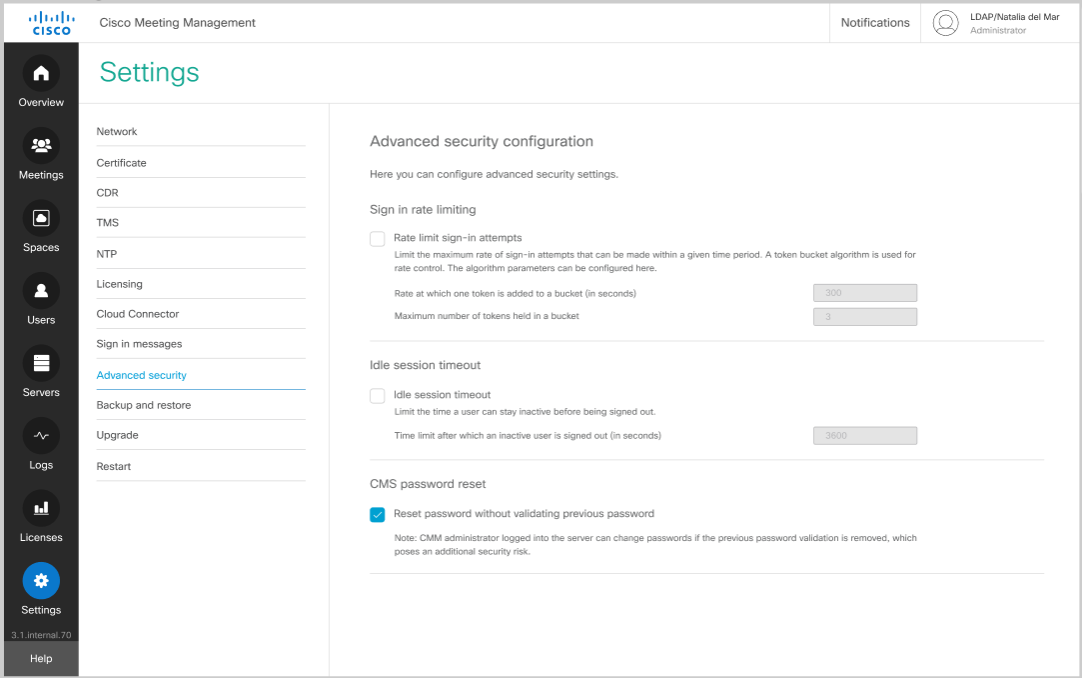Click the Cisco logo
Viewport: 1082px width, 678px height.
point(52,23)
